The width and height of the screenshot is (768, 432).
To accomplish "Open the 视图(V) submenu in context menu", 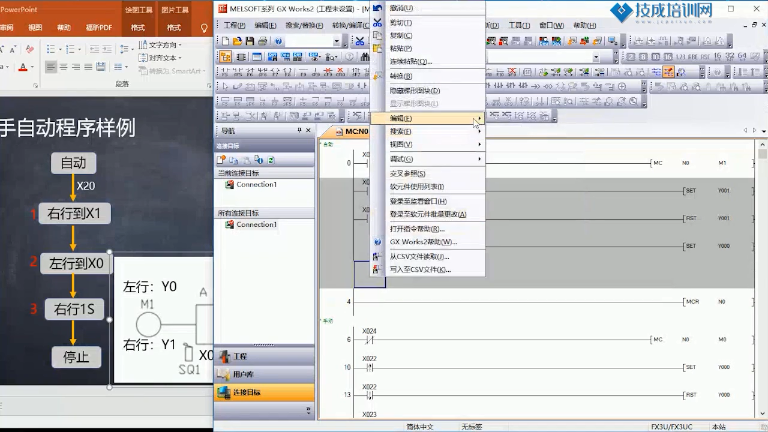I will 428,144.
